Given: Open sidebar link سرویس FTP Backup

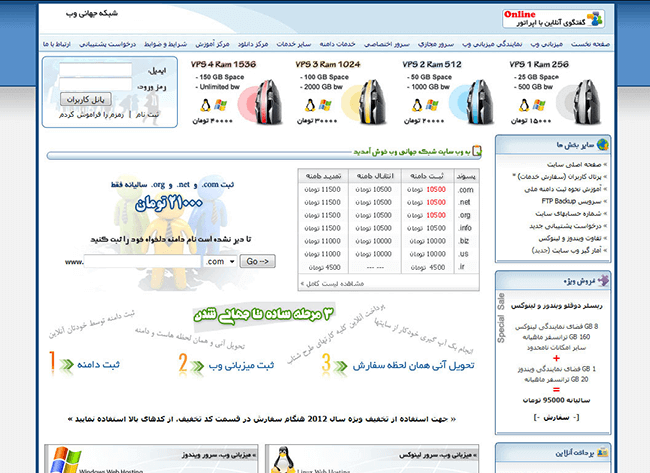Looking at the screenshot, I should pos(574,201).
